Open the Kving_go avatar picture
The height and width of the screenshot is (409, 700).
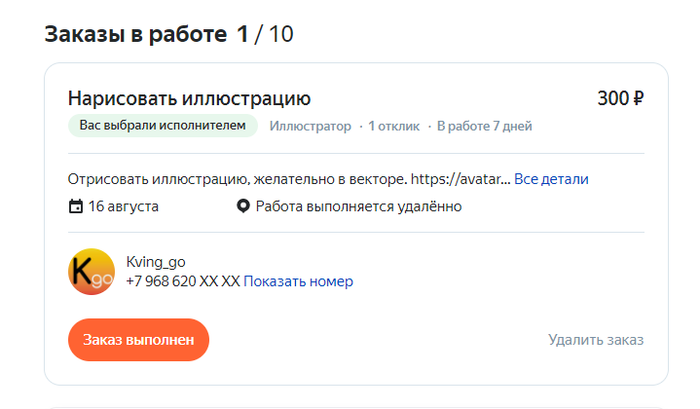(x=91, y=271)
